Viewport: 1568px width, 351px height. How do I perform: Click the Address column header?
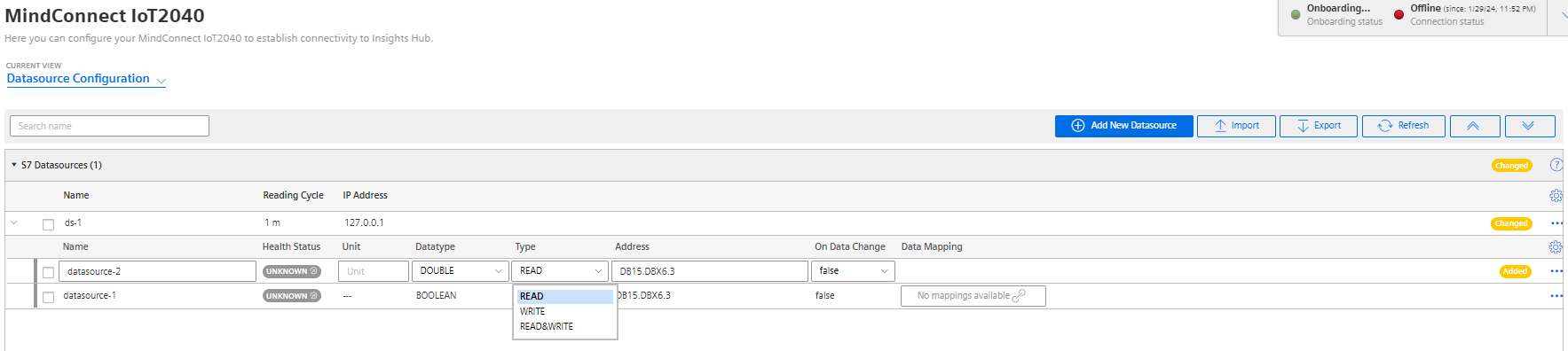pos(632,246)
